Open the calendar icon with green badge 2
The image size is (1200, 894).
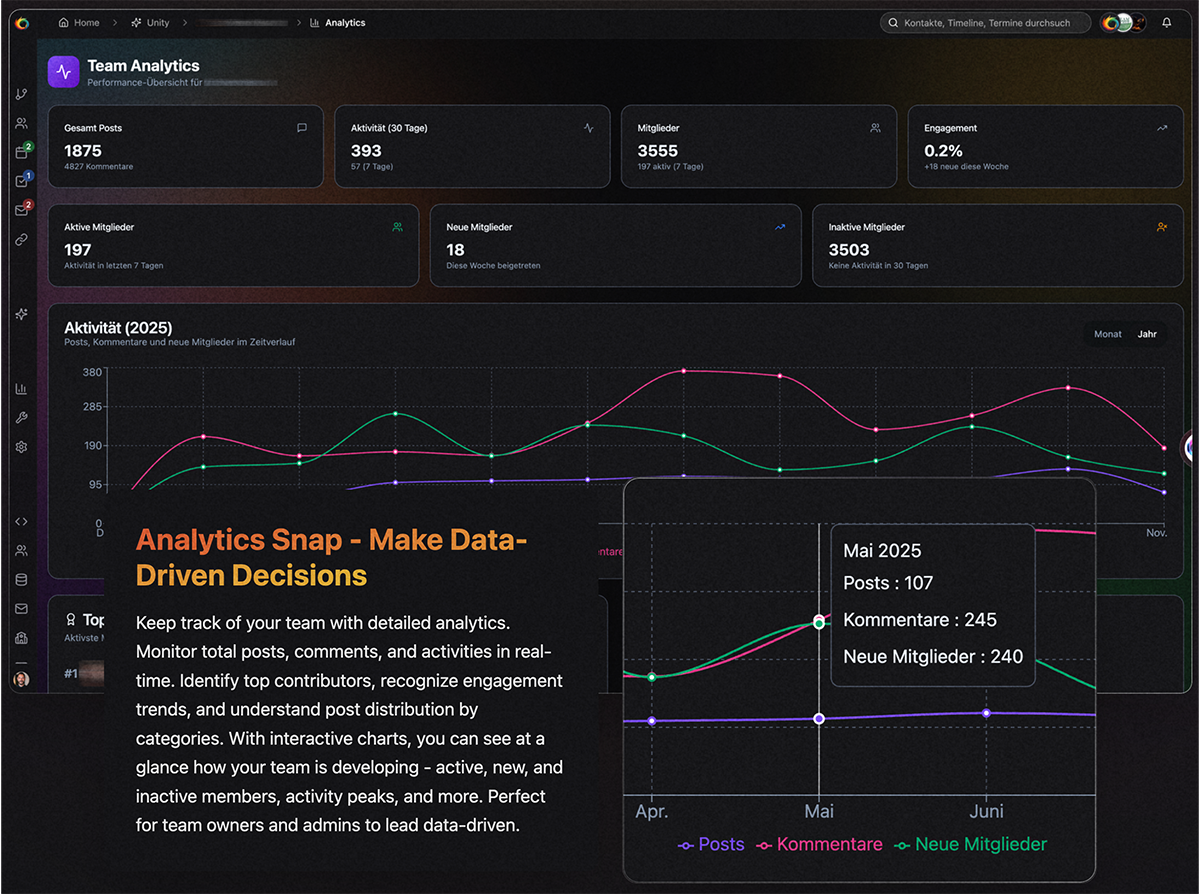click(x=21, y=152)
